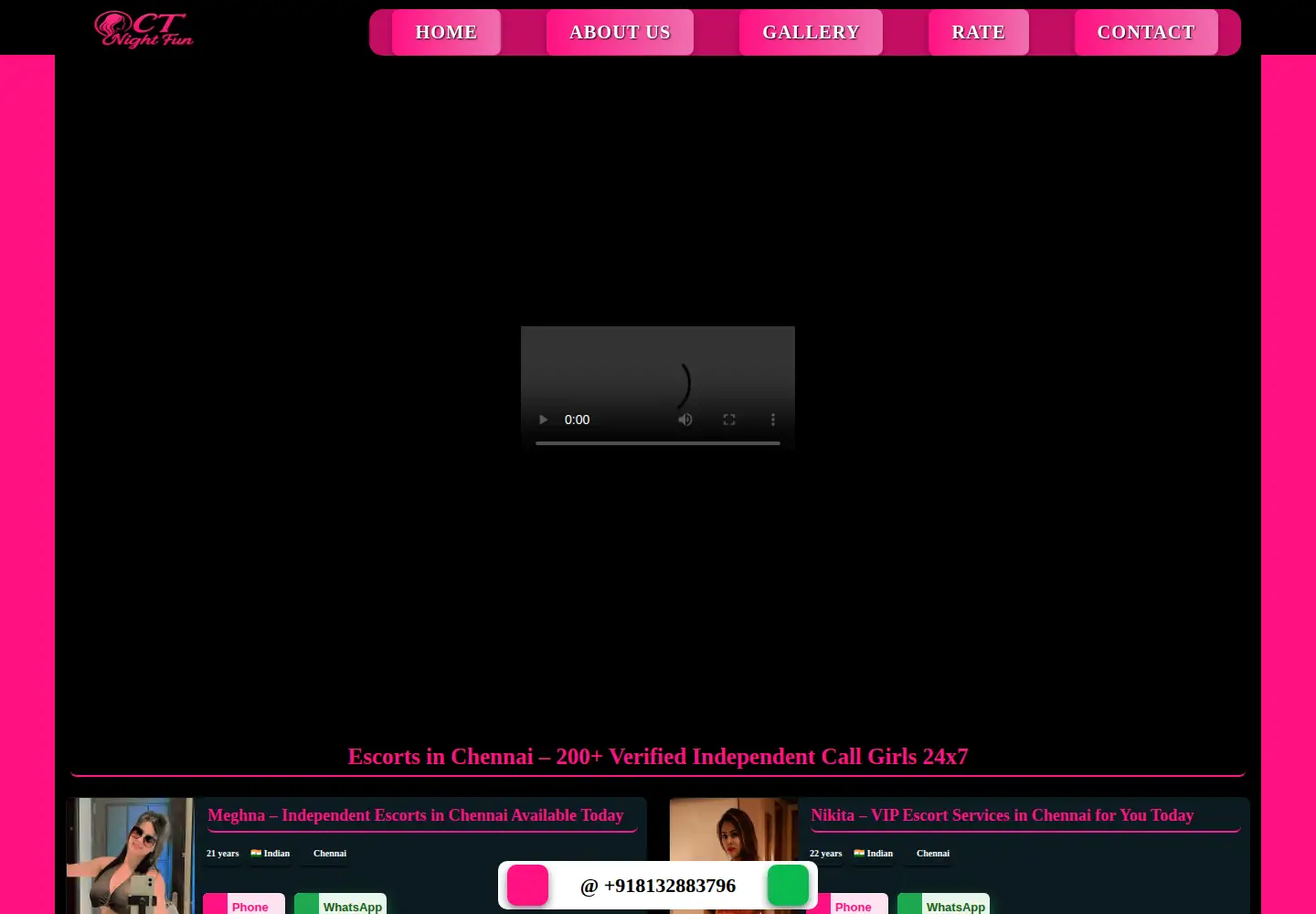Click the "Escorts in Chennai" page heading
Viewport: 1316px width, 914px height.
click(658, 757)
